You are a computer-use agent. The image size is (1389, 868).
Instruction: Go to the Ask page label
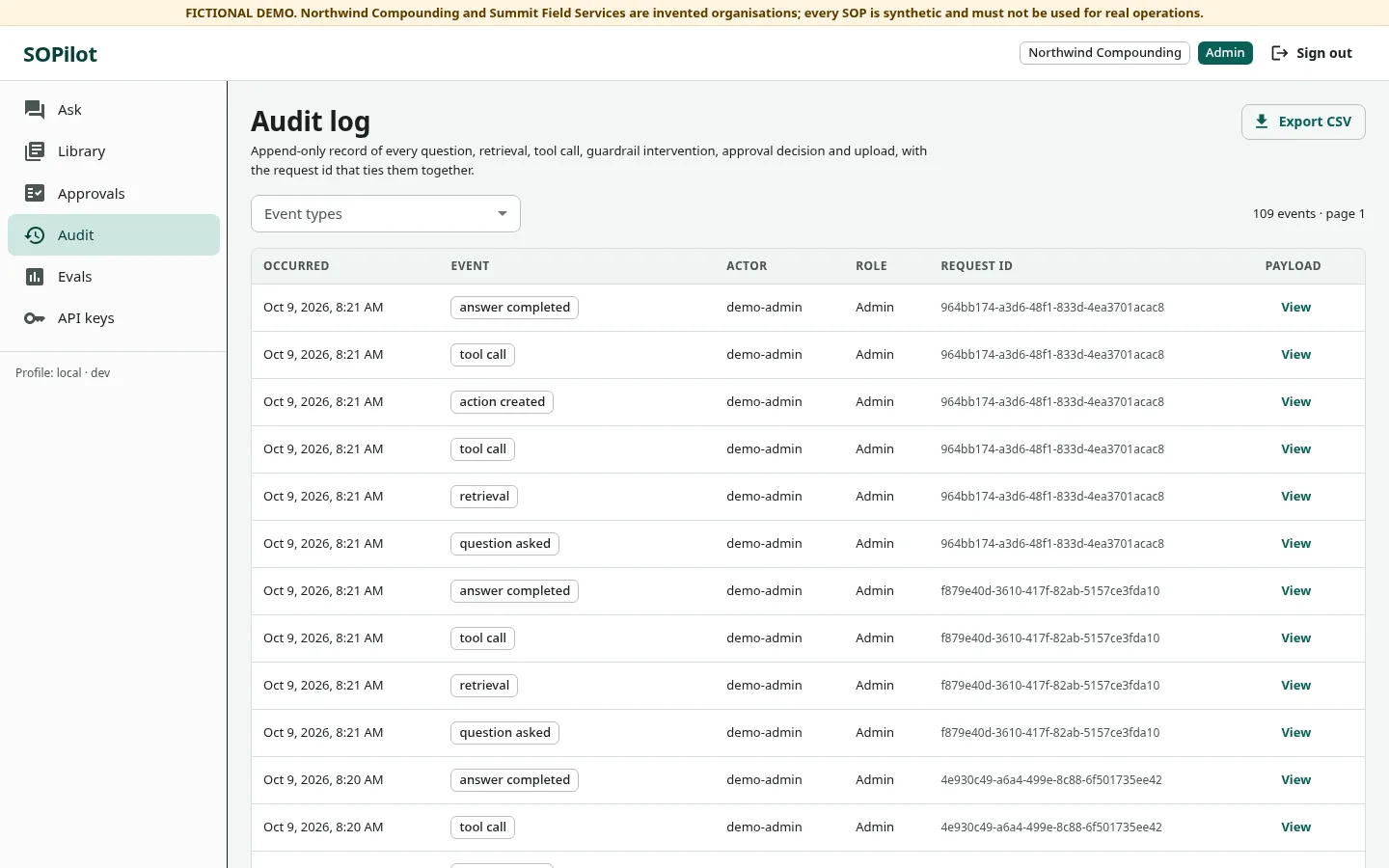point(69,110)
